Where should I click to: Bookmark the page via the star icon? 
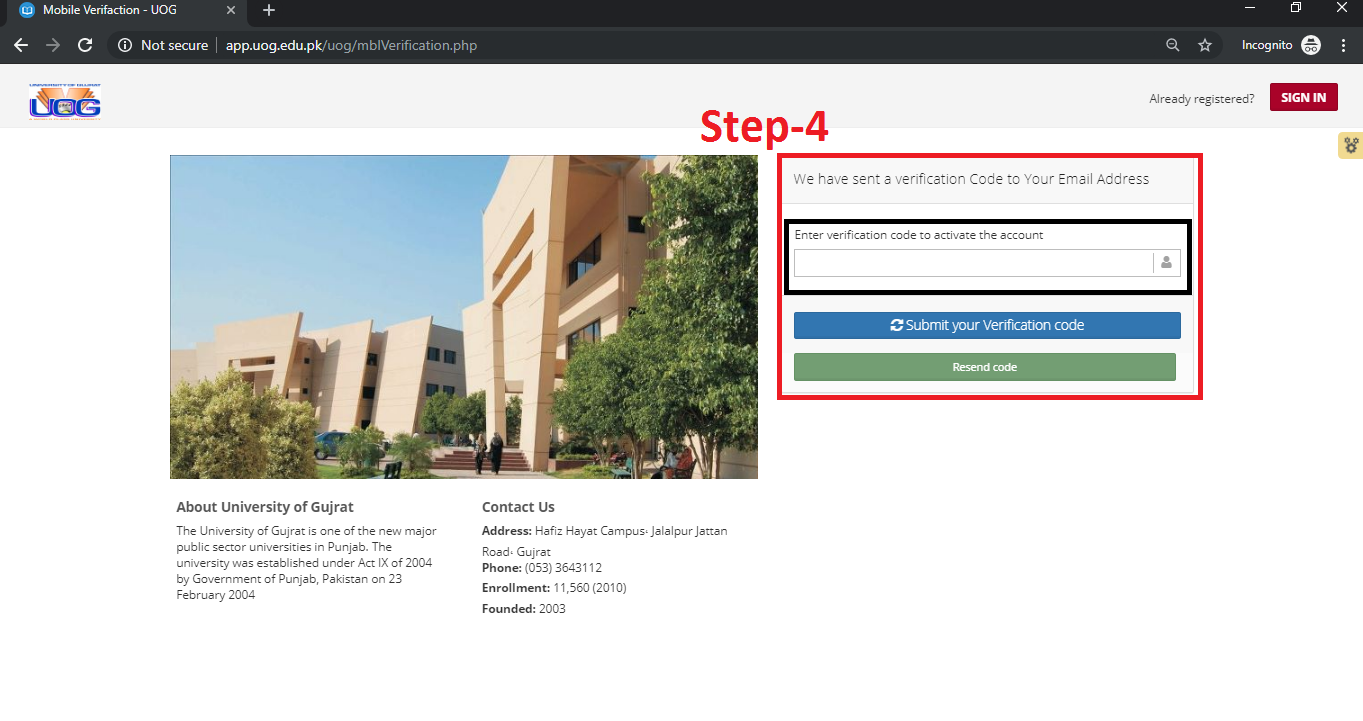pyautogui.click(x=1204, y=44)
